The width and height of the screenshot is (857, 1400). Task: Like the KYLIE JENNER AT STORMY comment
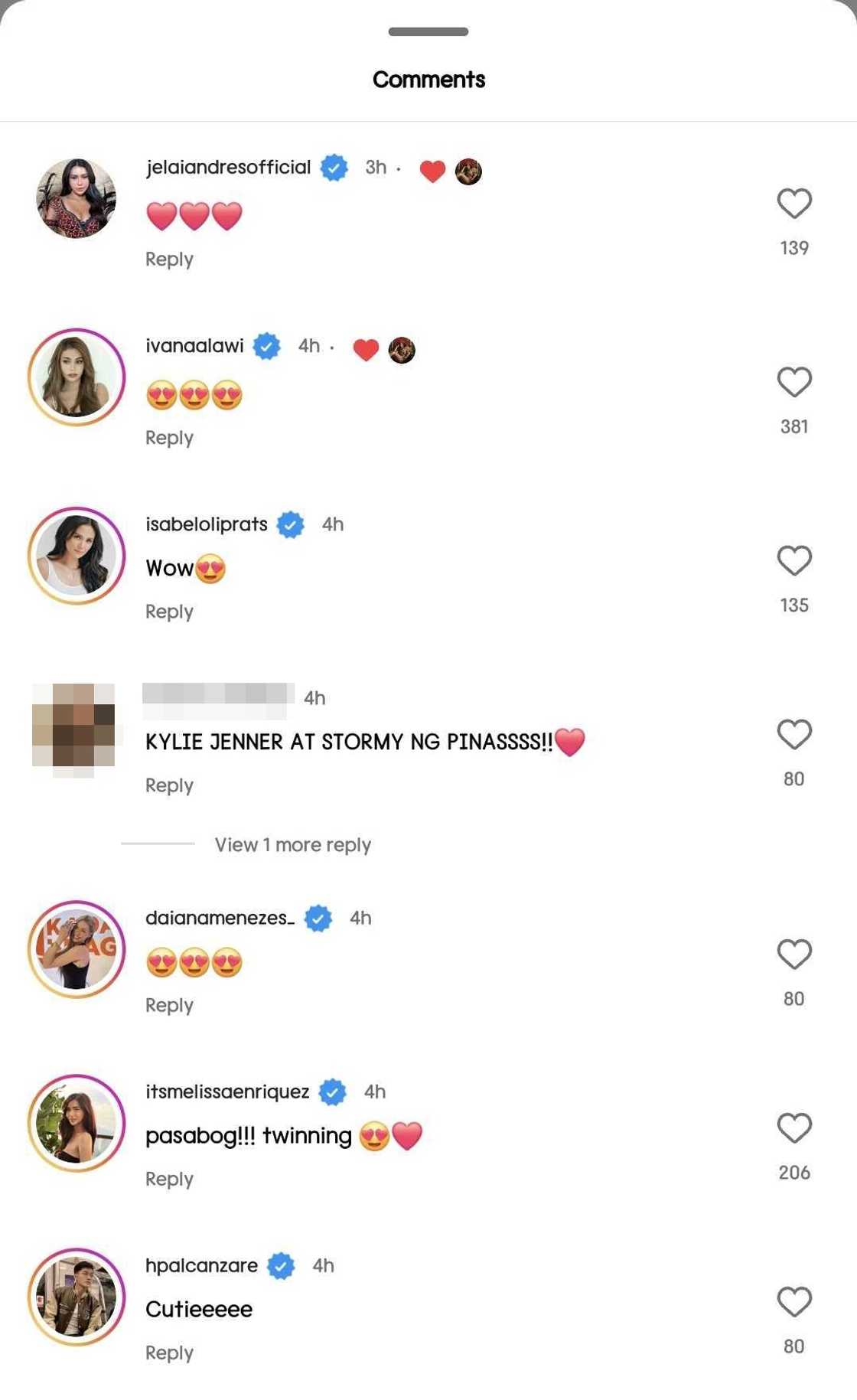pos(794,734)
